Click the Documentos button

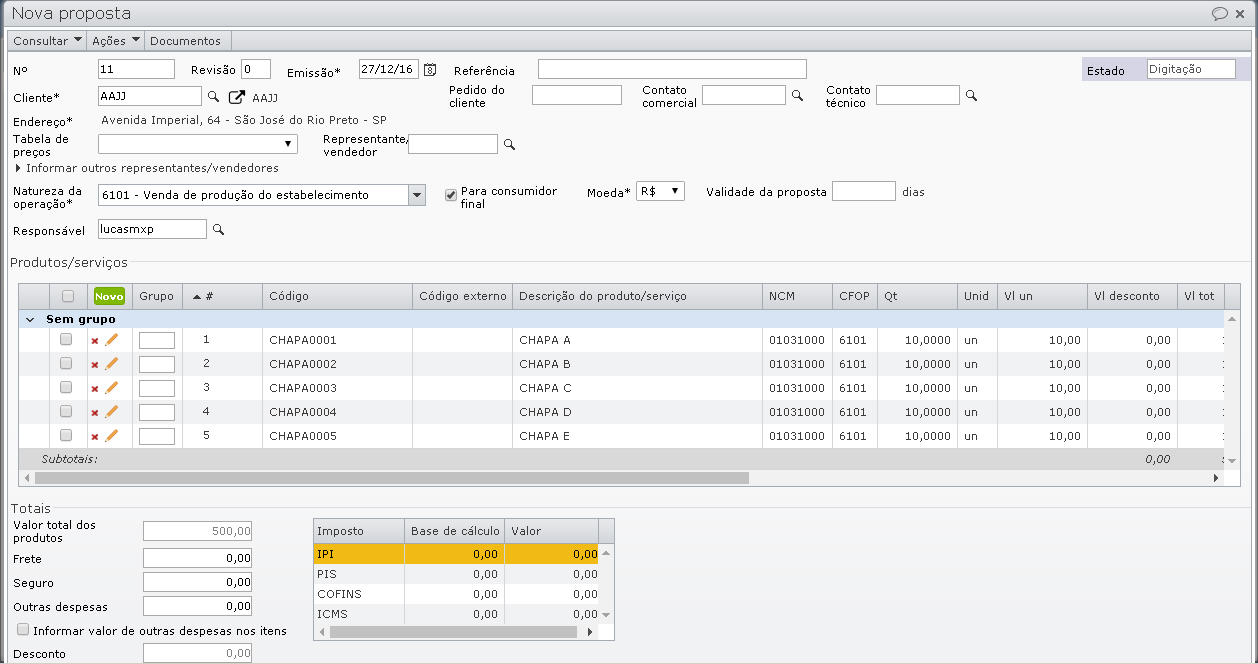tap(185, 41)
